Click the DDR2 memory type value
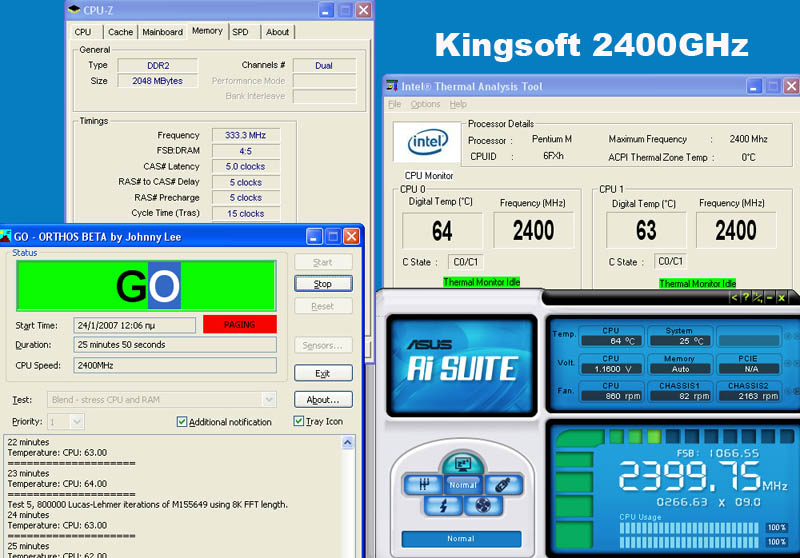The width and height of the screenshot is (800, 558). tap(158, 65)
